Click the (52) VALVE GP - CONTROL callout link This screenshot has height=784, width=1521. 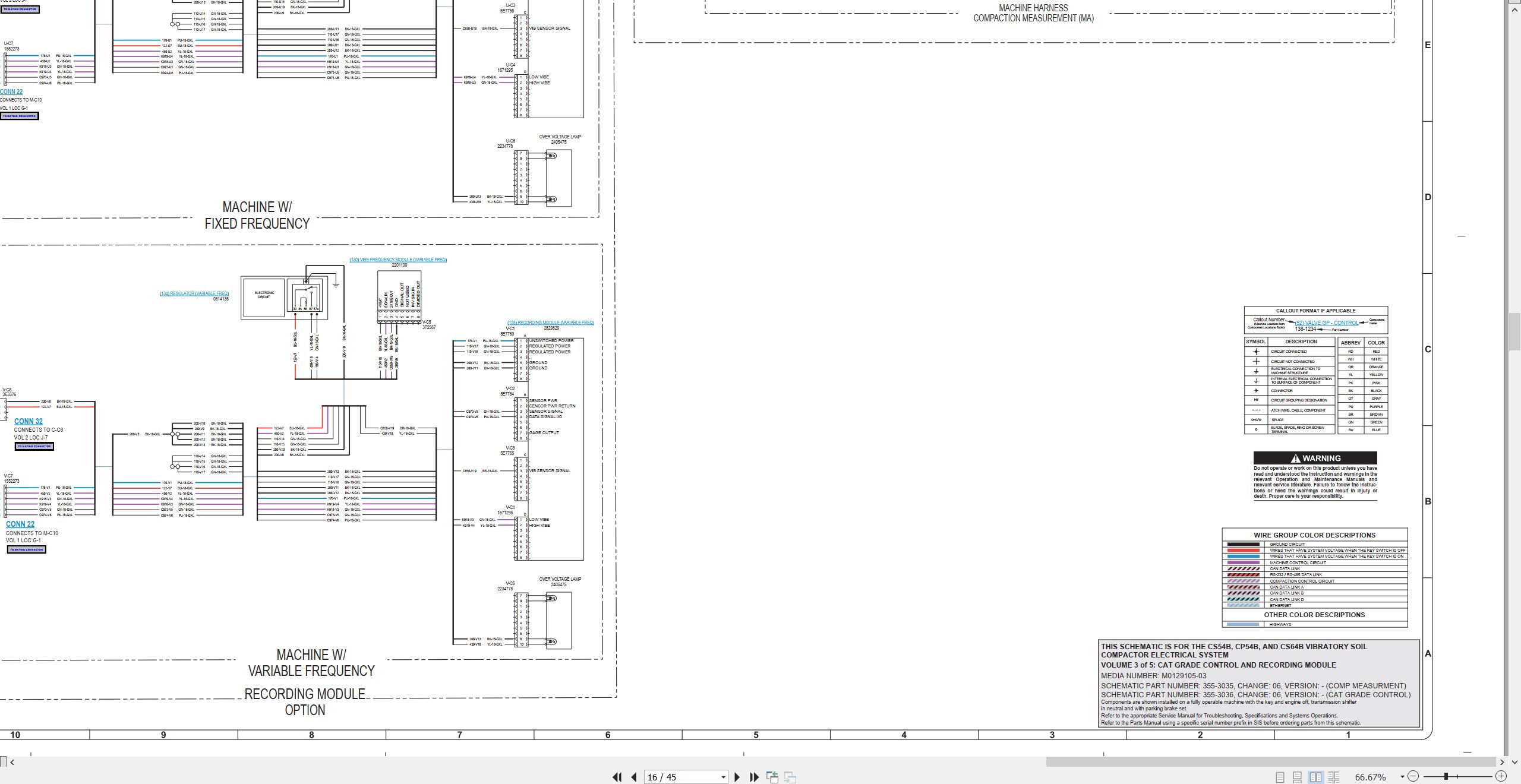click(1326, 323)
